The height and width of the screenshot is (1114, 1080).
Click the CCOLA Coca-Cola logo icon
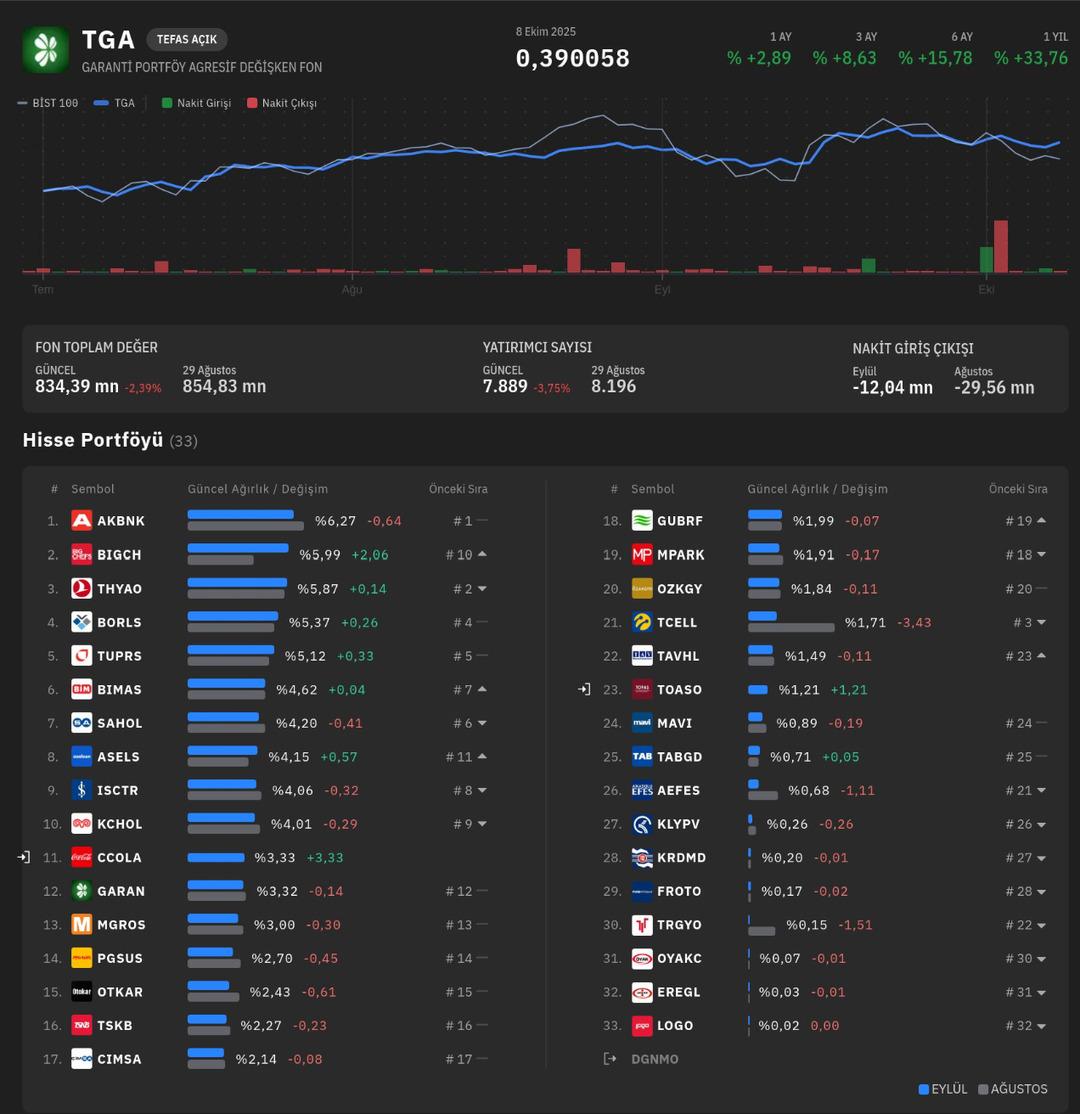[82, 857]
